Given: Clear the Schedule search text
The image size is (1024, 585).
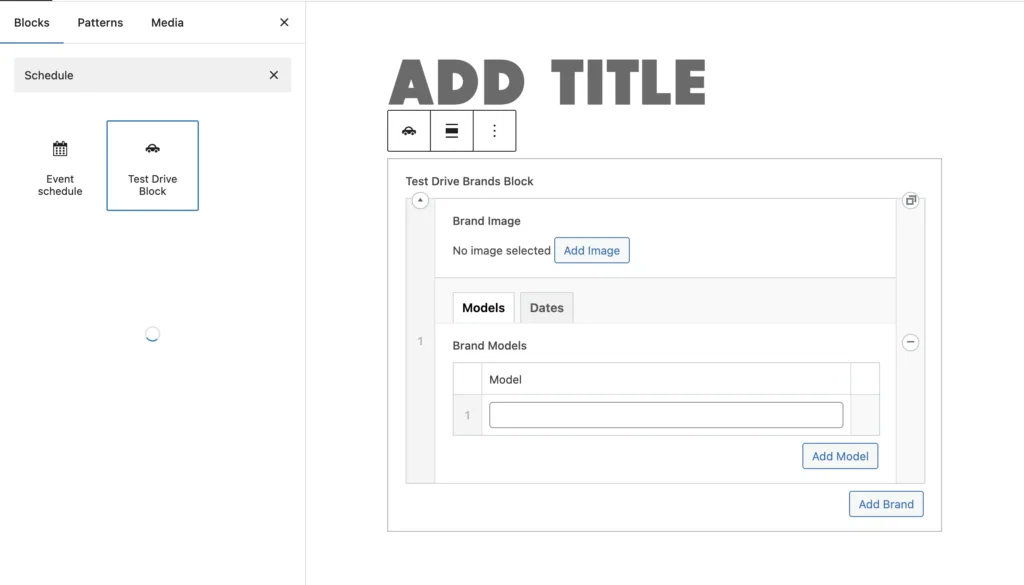Looking at the screenshot, I should point(274,75).
